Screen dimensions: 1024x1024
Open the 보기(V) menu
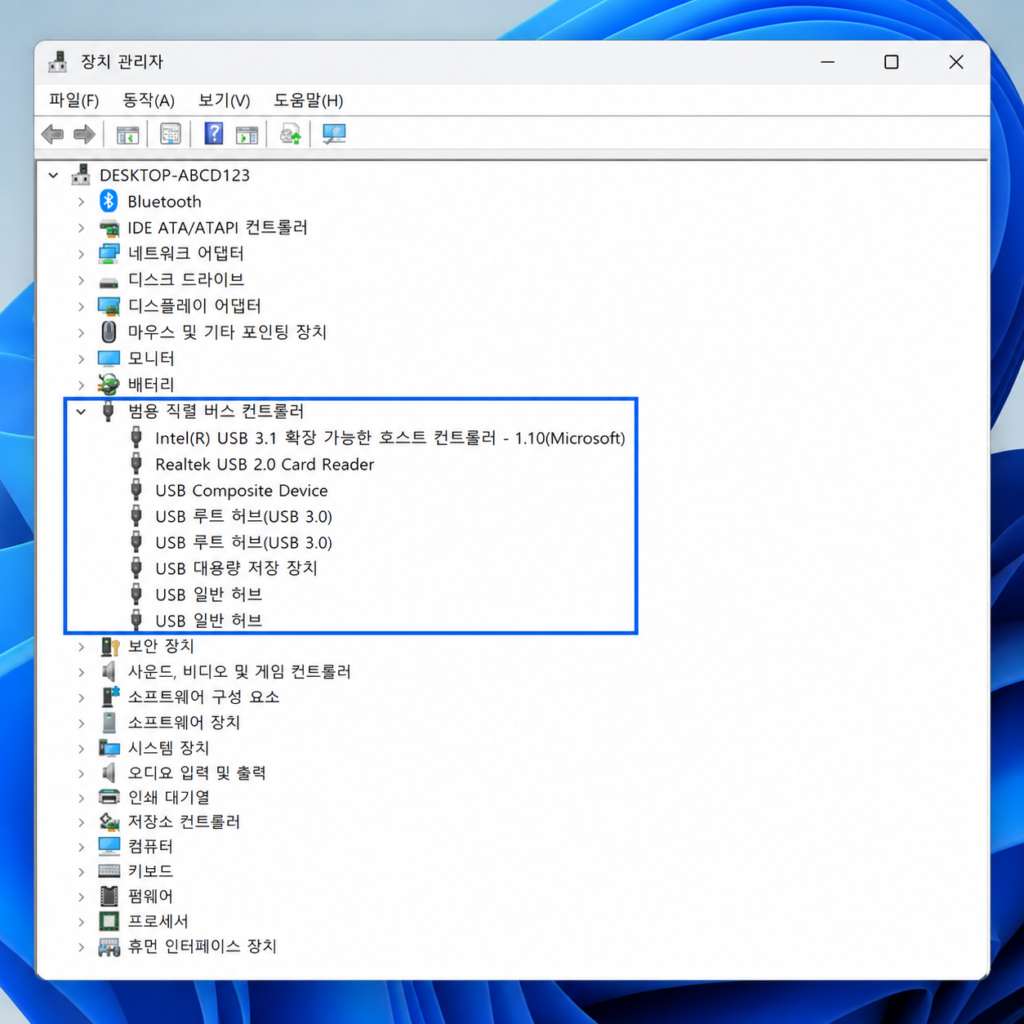coord(224,101)
